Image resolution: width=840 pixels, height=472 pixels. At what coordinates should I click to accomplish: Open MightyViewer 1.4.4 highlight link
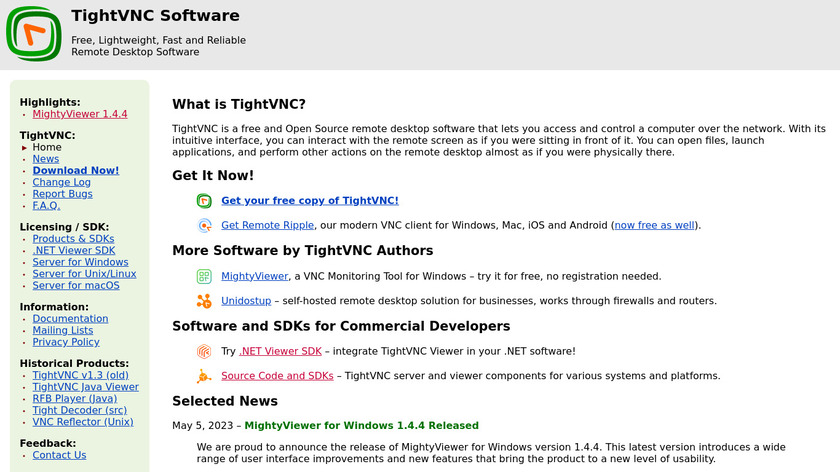click(x=80, y=114)
